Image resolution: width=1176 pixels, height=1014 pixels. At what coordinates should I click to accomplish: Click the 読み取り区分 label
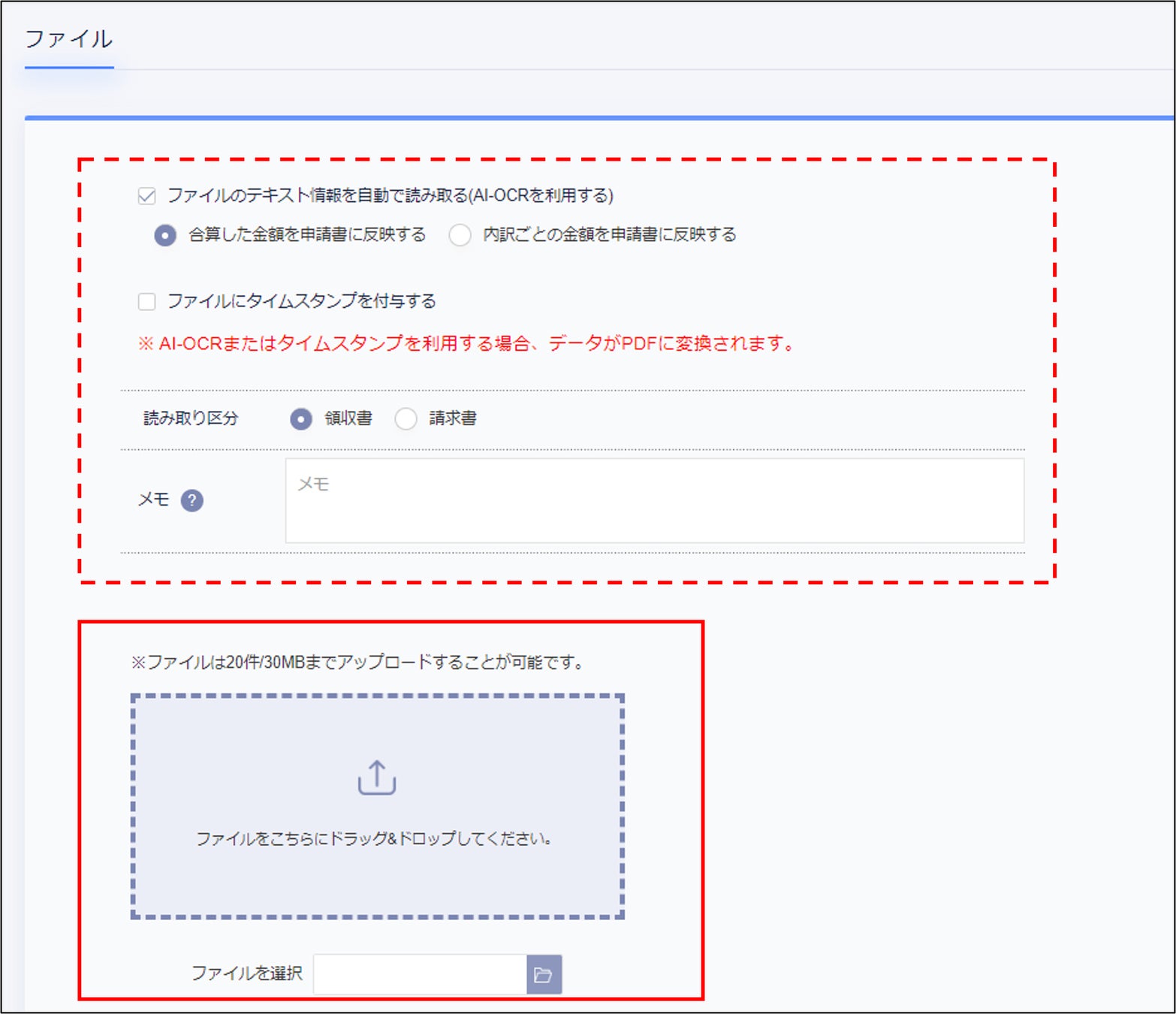coord(191,418)
